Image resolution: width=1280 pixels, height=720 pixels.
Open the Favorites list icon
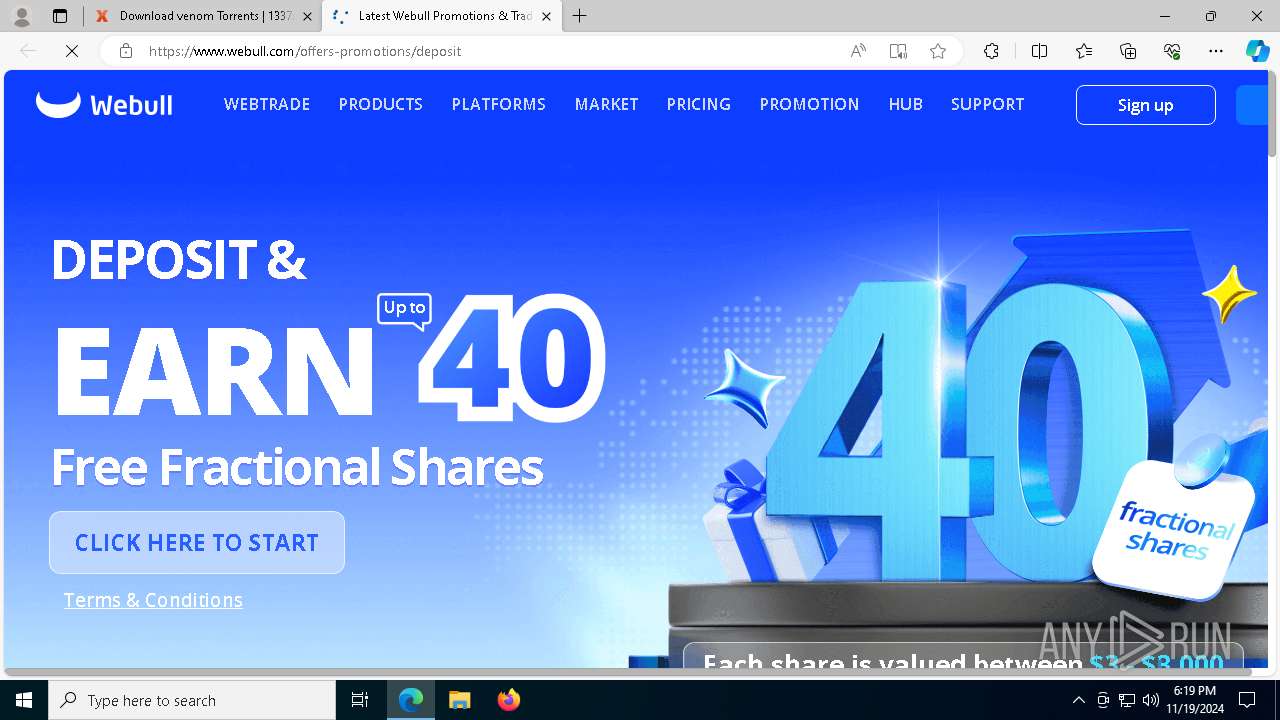1084,51
